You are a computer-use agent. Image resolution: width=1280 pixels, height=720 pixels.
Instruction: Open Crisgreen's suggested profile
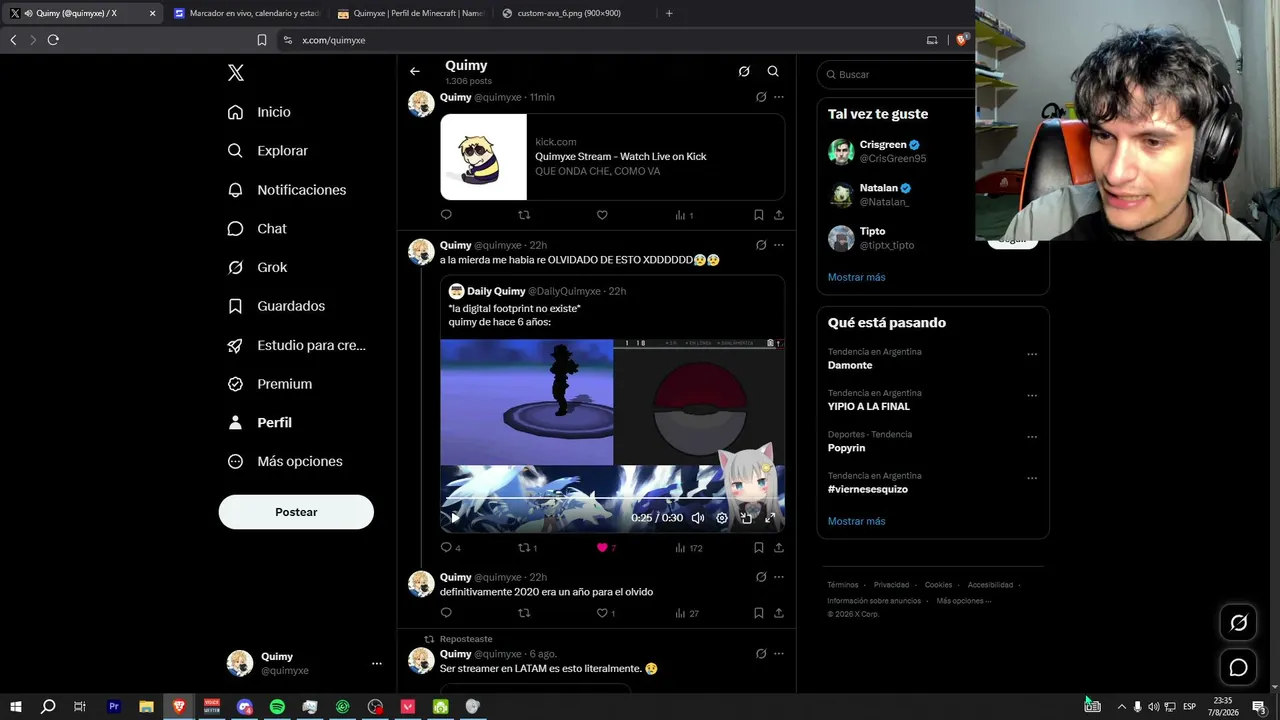pyautogui.click(x=893, y=151)
